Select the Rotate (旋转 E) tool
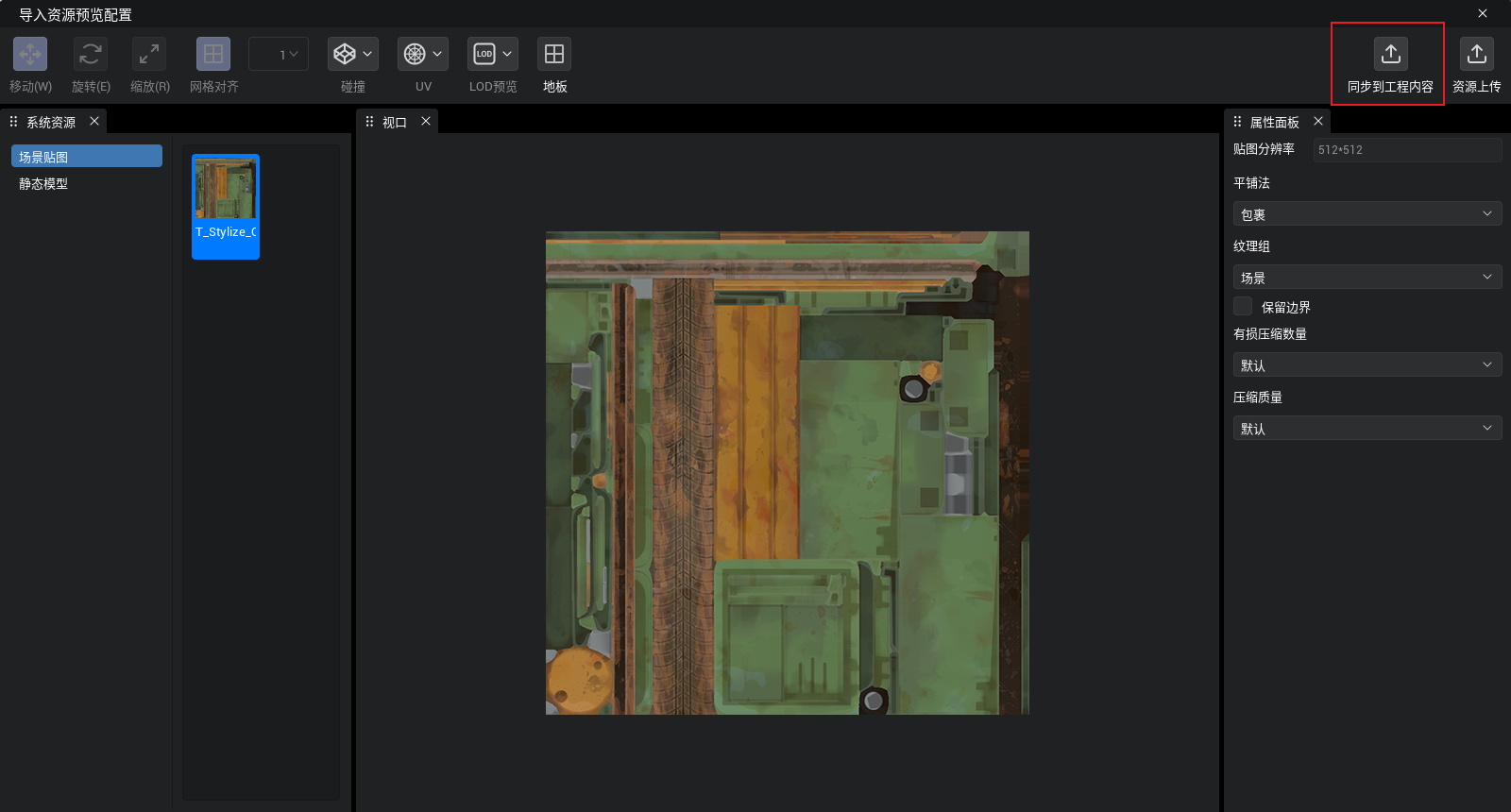This screenshot has width=1511, height=812. point(91,54)
